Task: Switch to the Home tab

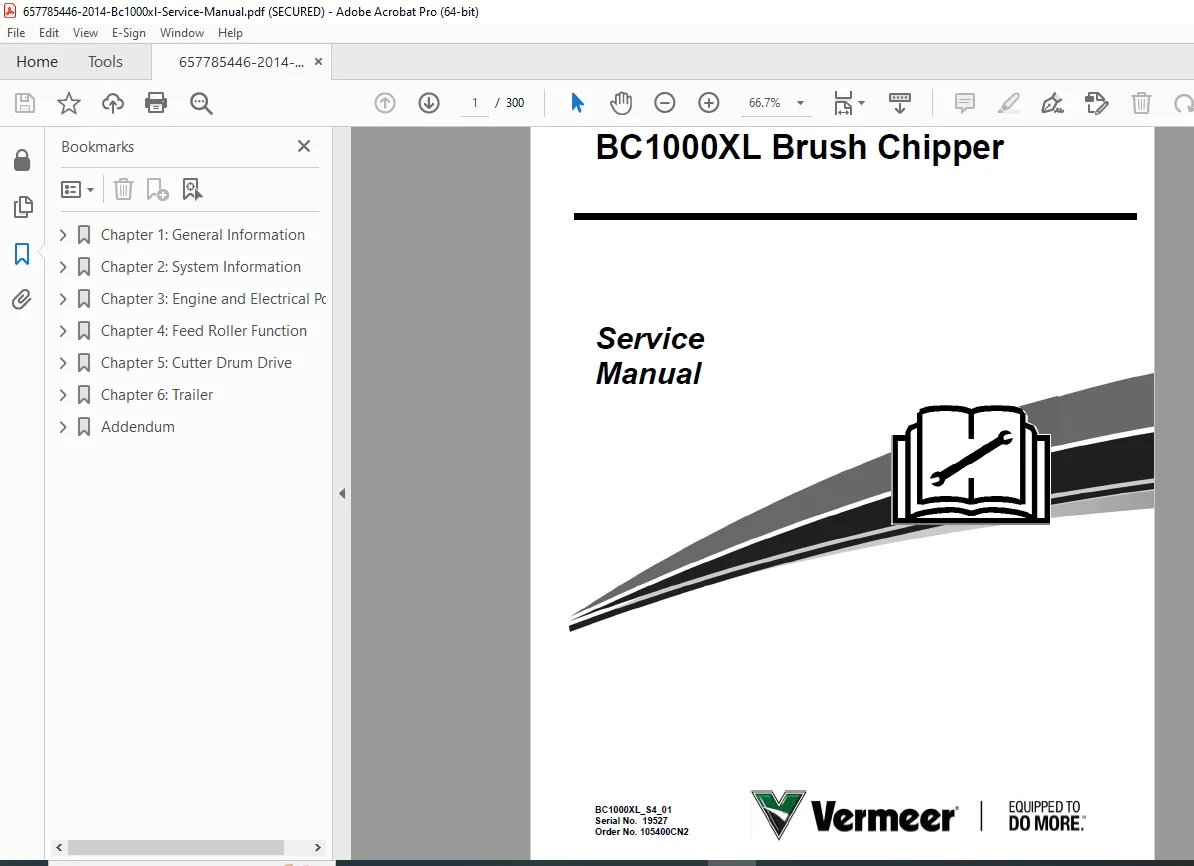Action: pyautogui.click(x=37, y=62)
